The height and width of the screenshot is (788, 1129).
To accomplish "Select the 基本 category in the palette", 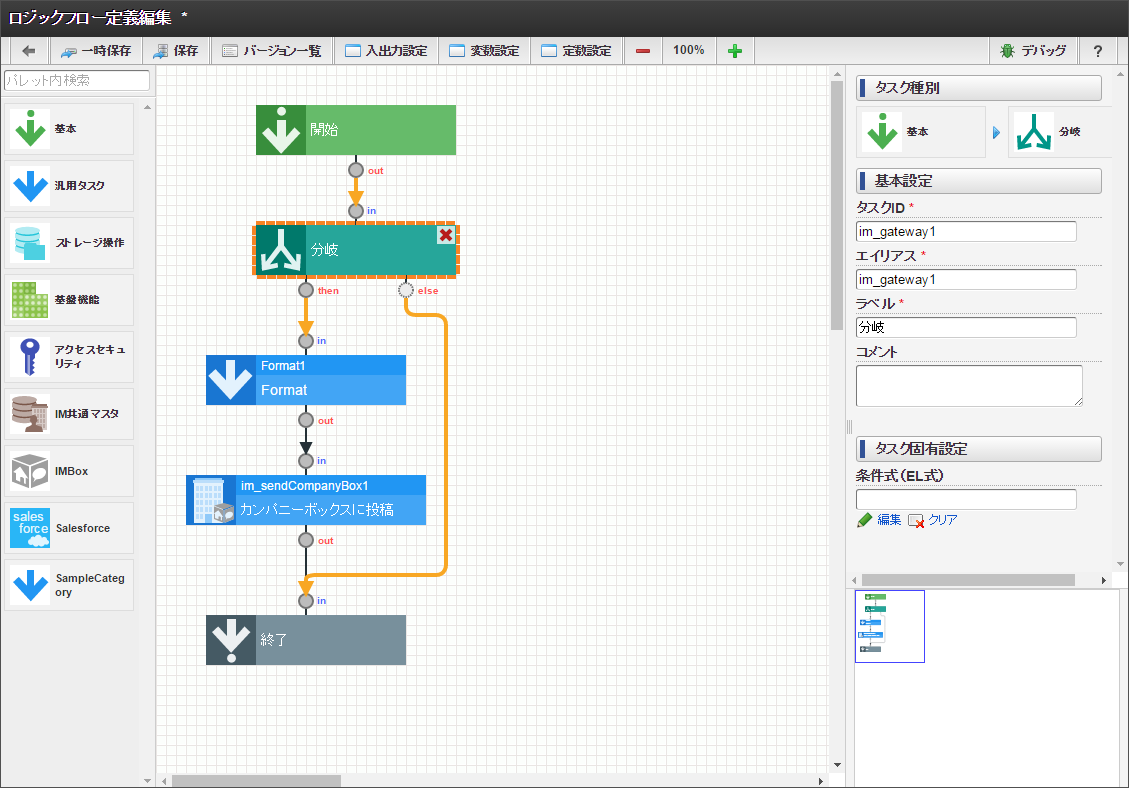I will [67, 128].
